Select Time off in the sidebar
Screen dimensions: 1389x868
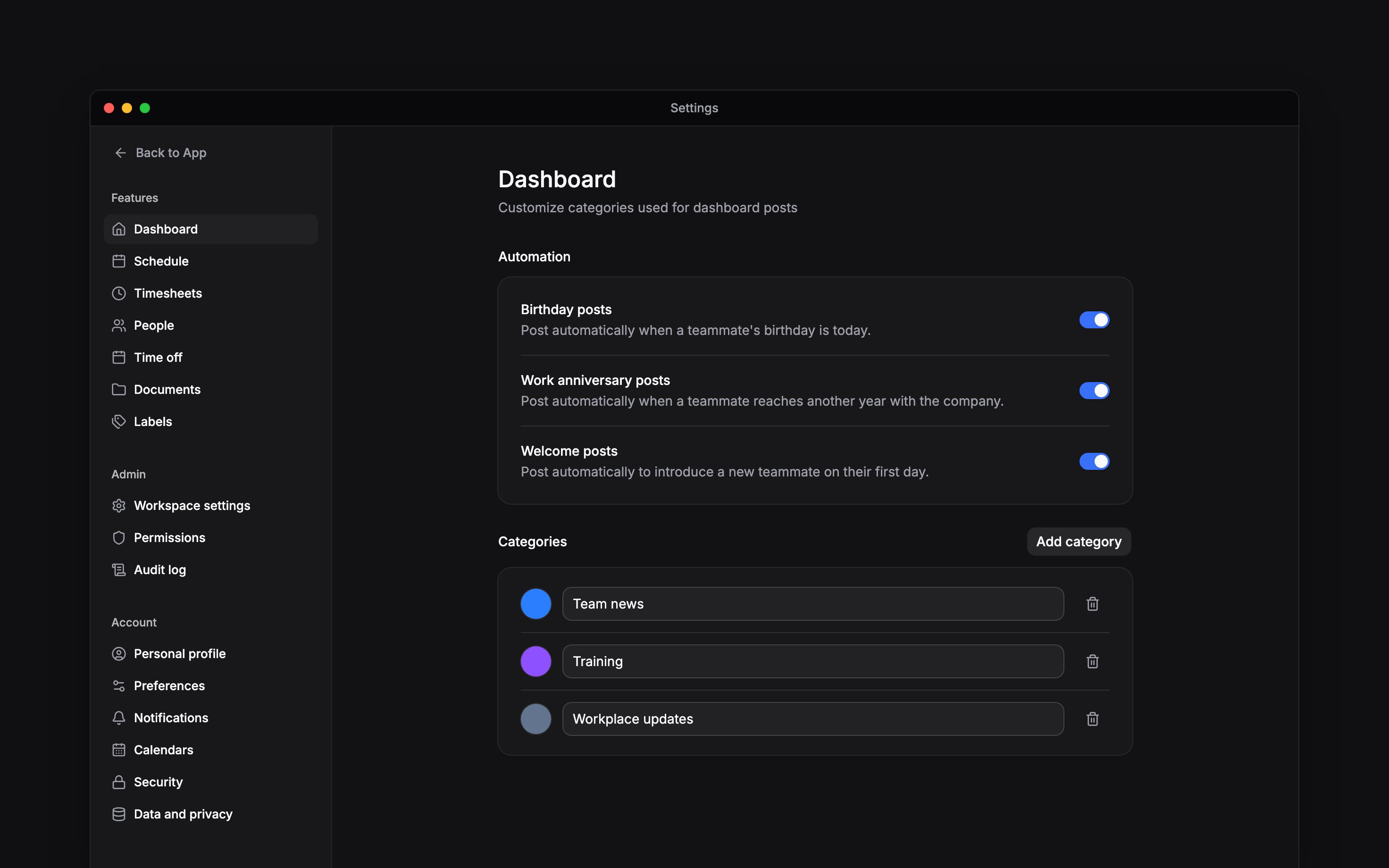(x=210, y=358)
